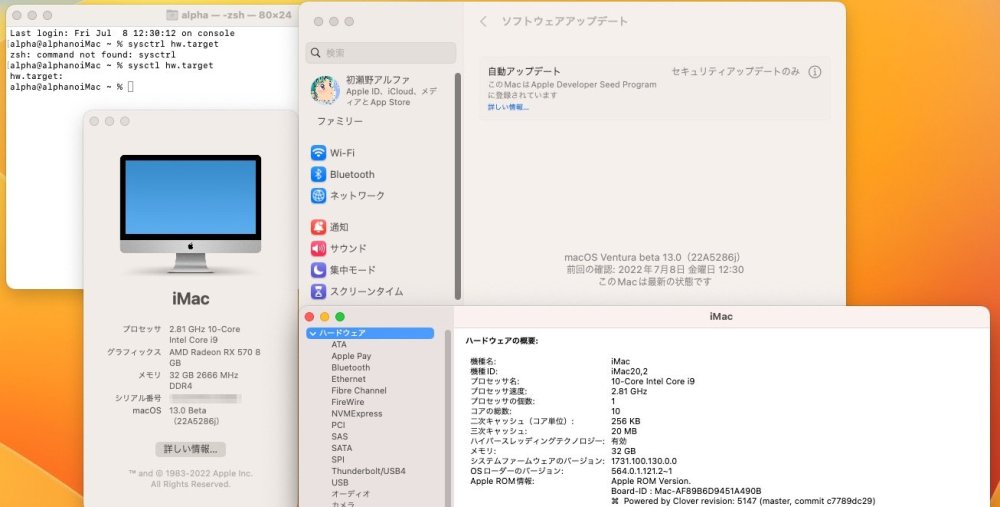This screenshot has width=1000, height=507.
Task: Click the macOS Ventura beta 13.0 version text
Action: point(652,258)
